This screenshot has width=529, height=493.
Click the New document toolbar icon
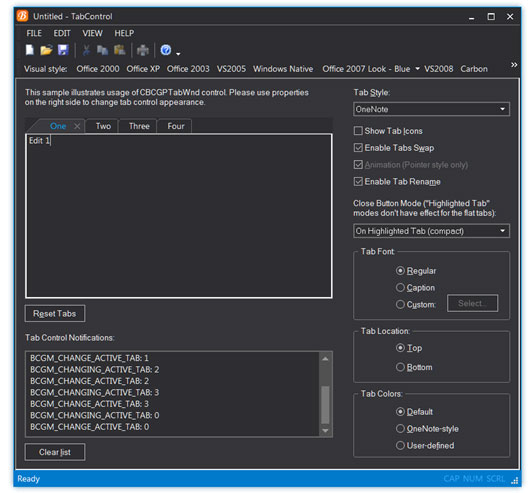pyautogui.click(x=30, y=50)
